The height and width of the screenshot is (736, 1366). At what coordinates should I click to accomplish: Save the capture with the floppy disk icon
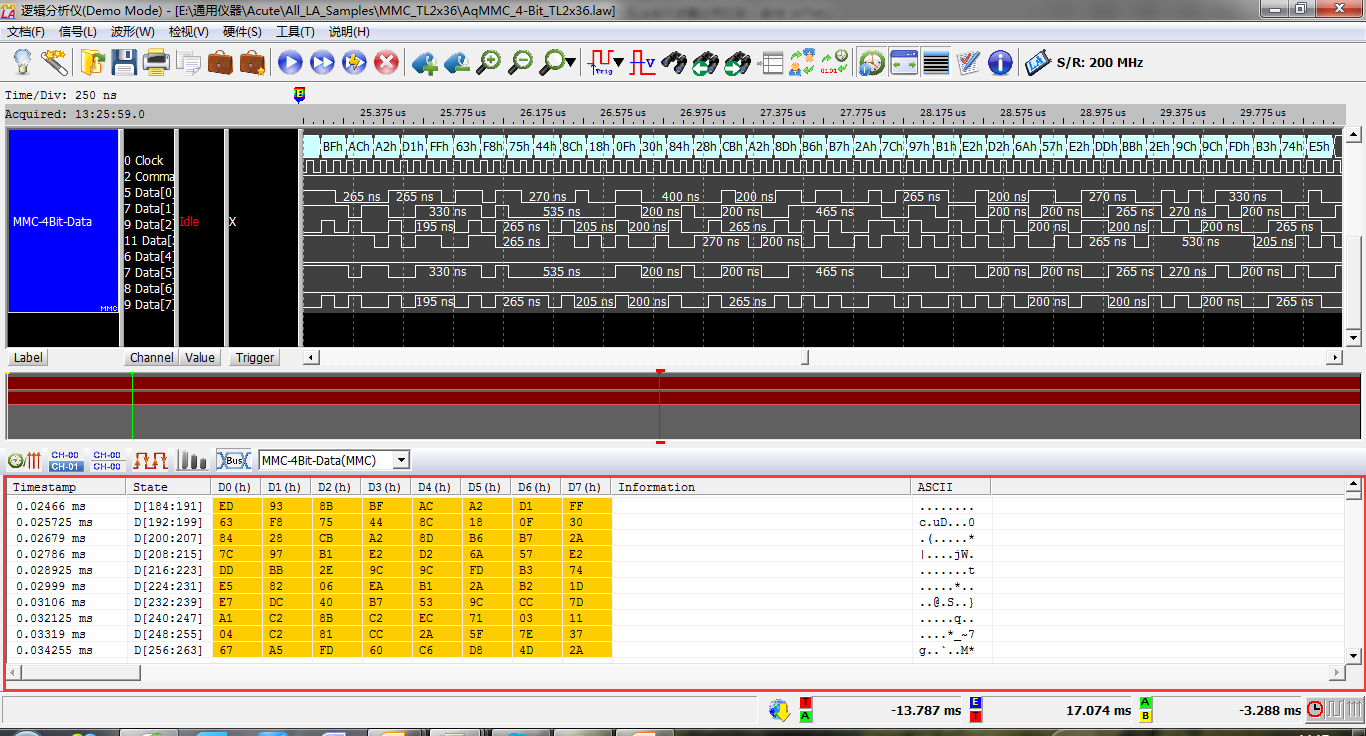click(124, 62)
